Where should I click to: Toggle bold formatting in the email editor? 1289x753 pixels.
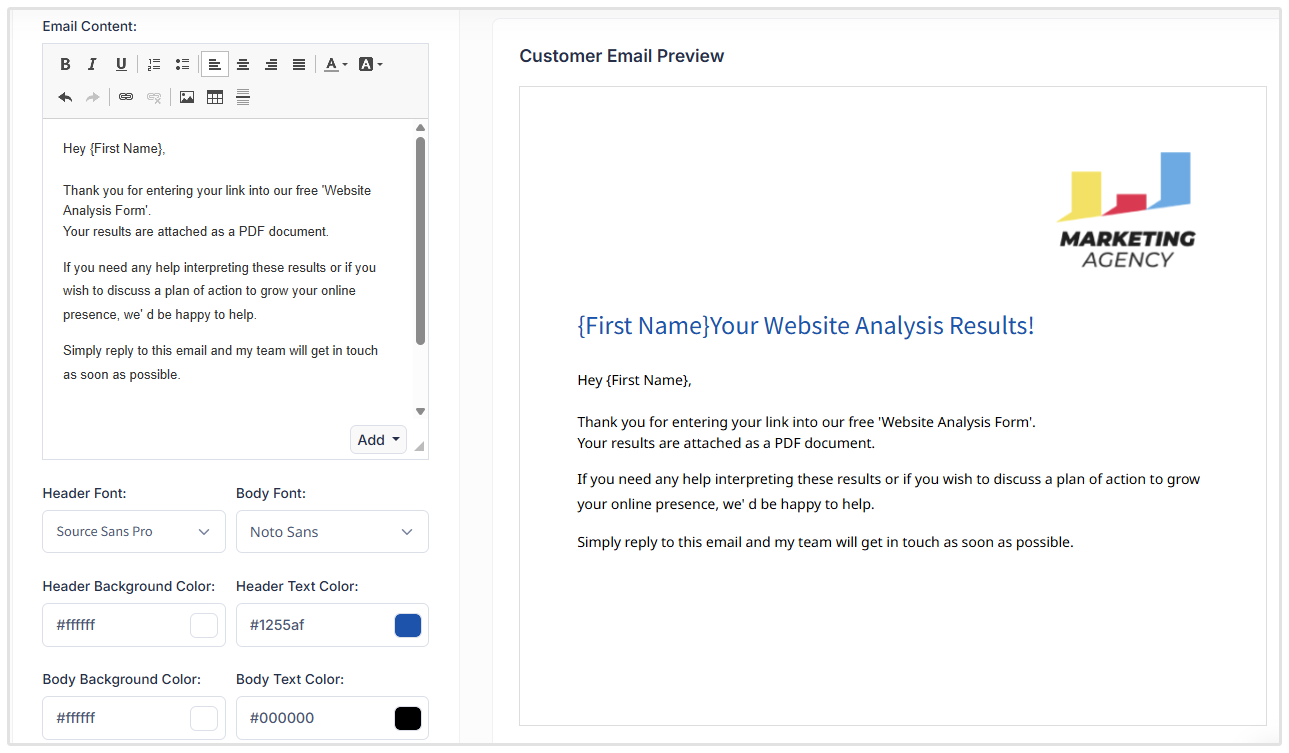(65, 64)
